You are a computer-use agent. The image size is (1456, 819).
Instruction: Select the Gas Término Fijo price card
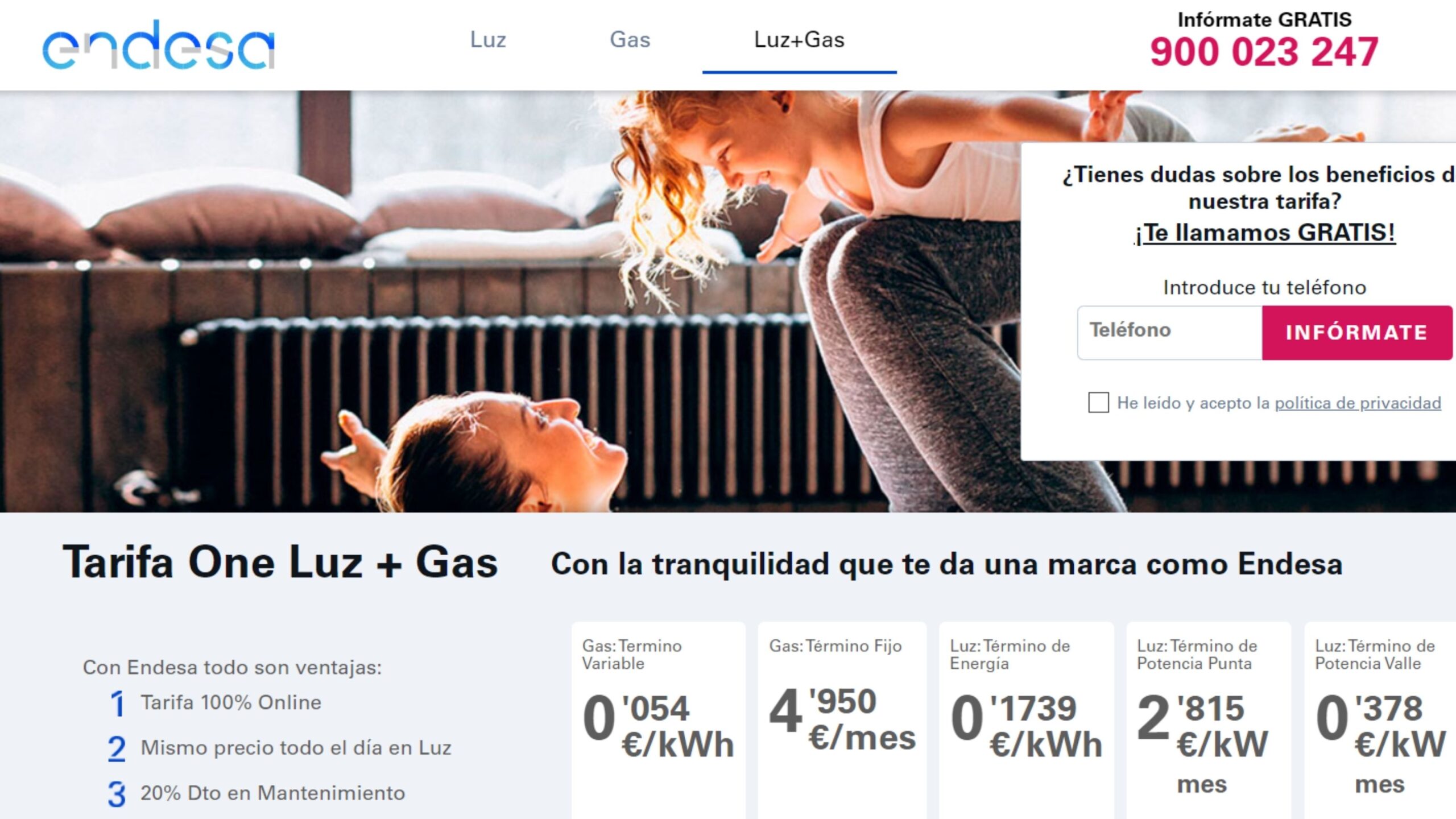[842, 720]
